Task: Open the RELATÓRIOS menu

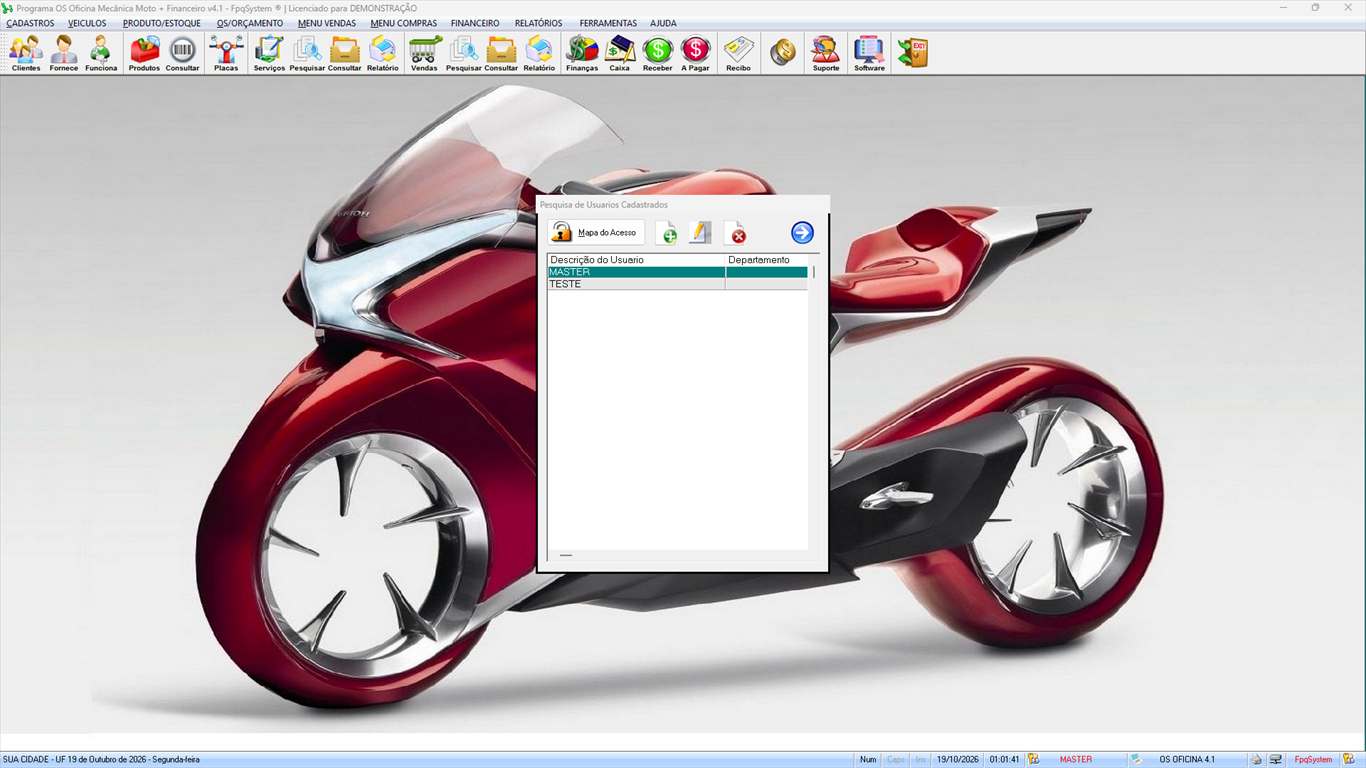Action: 538,23
